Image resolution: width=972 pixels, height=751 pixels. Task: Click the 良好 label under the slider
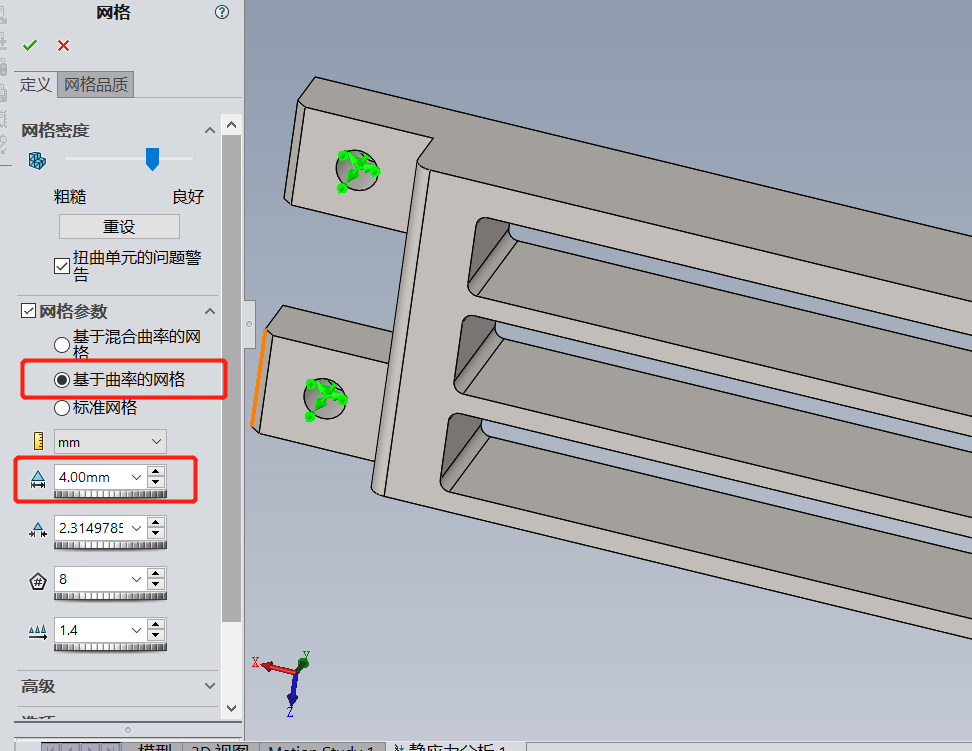pos(188,197)
